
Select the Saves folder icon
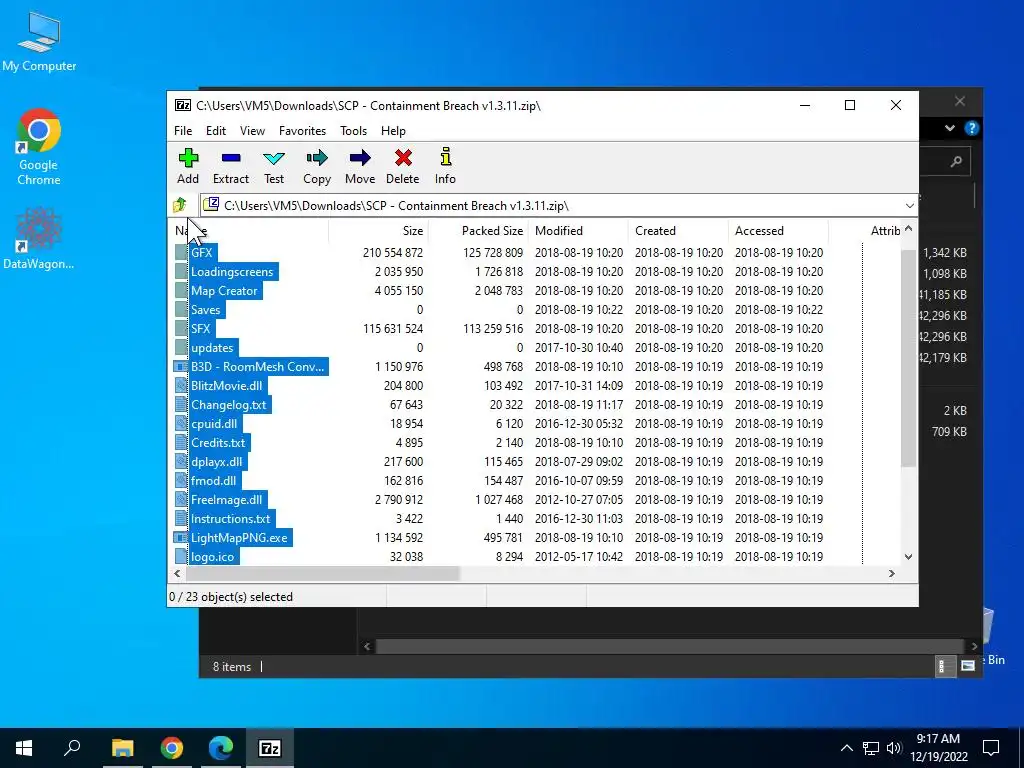[x=181, y=309]
